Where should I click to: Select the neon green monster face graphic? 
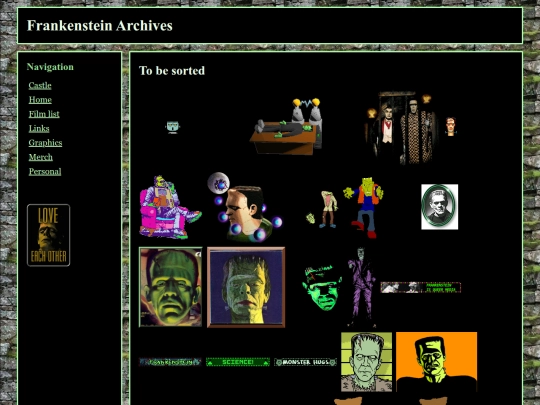[x=322, y=288]
